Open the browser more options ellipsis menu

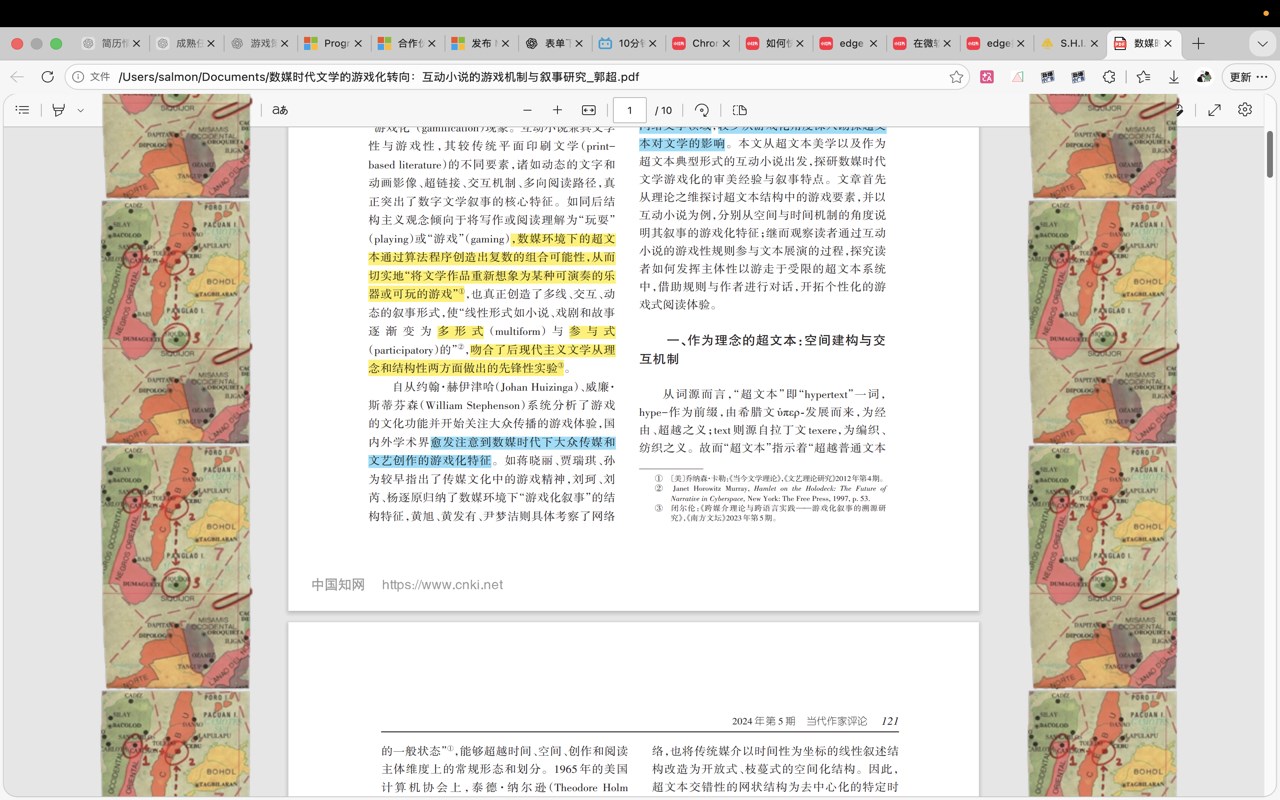click(x=1263, y=77)
